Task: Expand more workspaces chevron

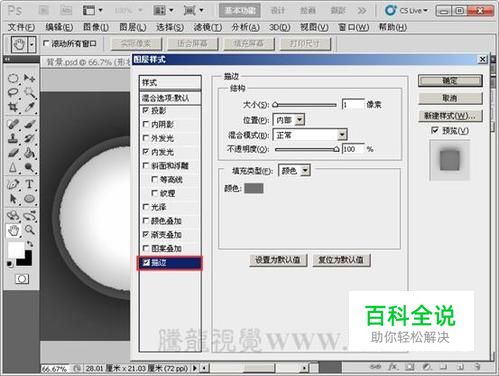Action: click(x=362, y=11)
